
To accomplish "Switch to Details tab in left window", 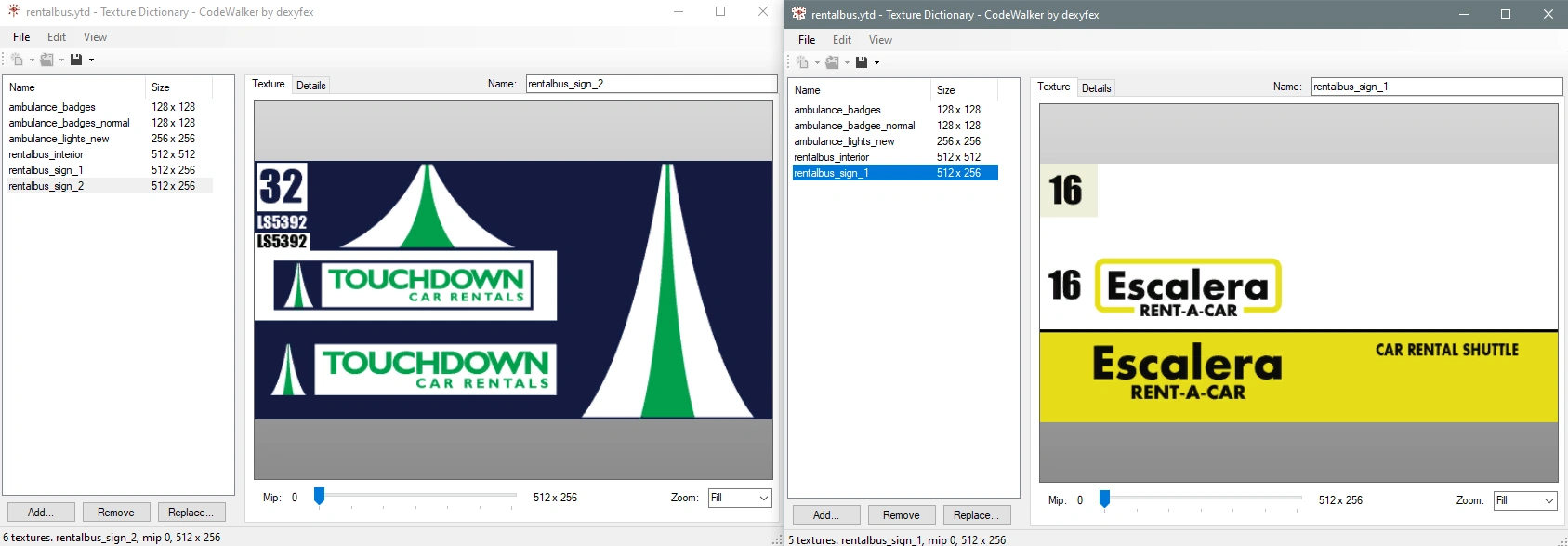I will 311,85.
